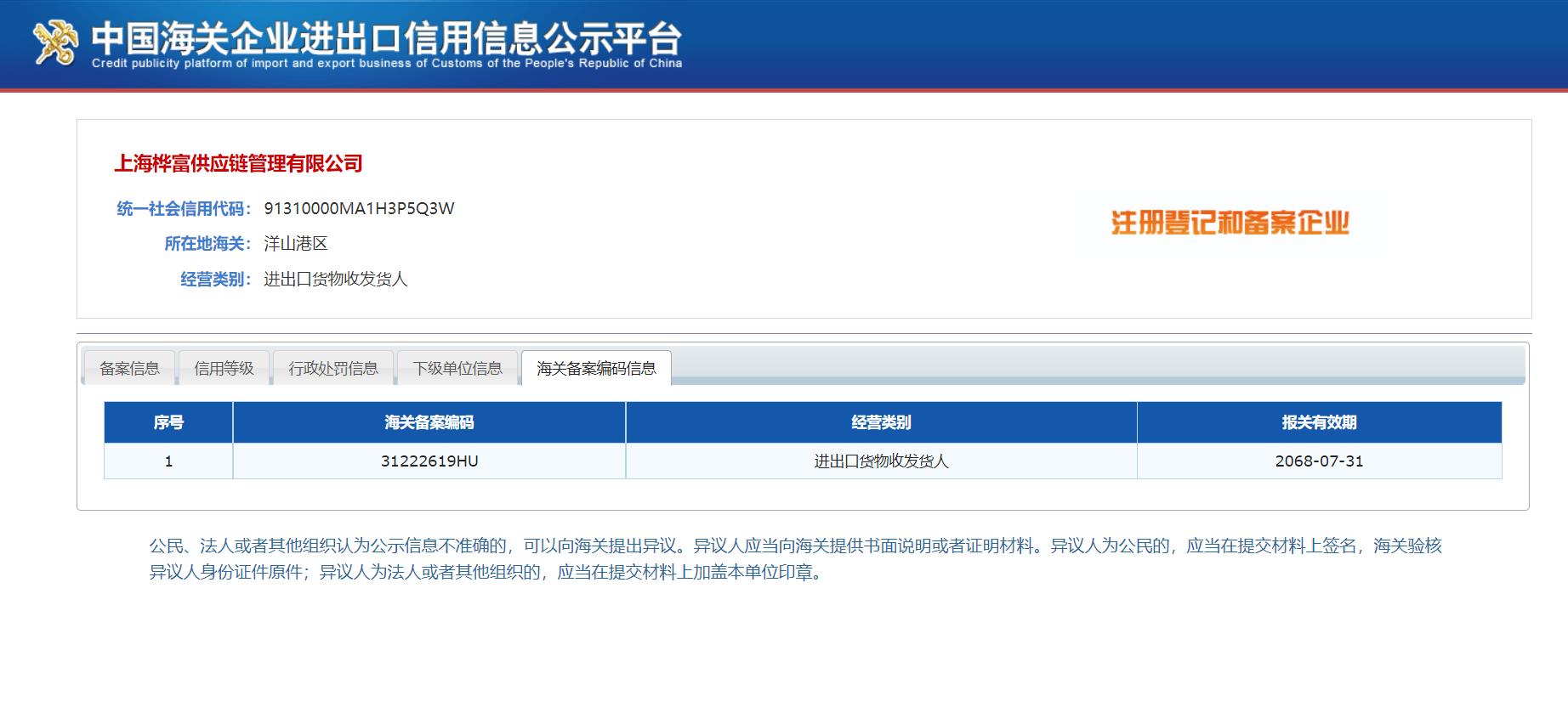Click the platform title 中国海关企业进出口信用信息公示平台
The image size is (1568, 724).
click(387, 37)
